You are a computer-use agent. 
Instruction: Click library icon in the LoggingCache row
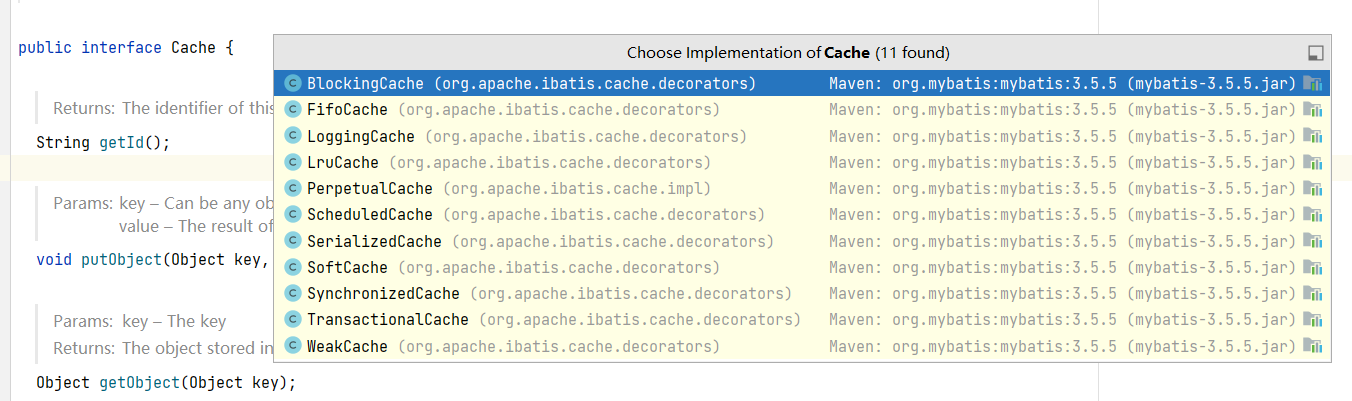pyautogui.click(x=1313, y=136)
